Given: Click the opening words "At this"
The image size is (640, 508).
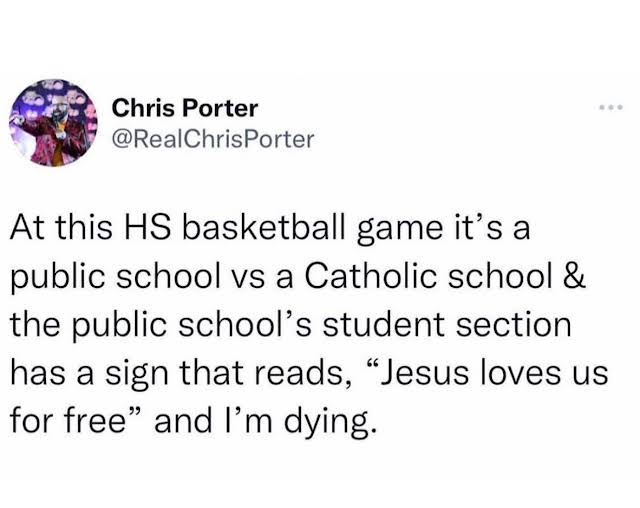Looking at the screenshot, I should [x=61, y=228].
